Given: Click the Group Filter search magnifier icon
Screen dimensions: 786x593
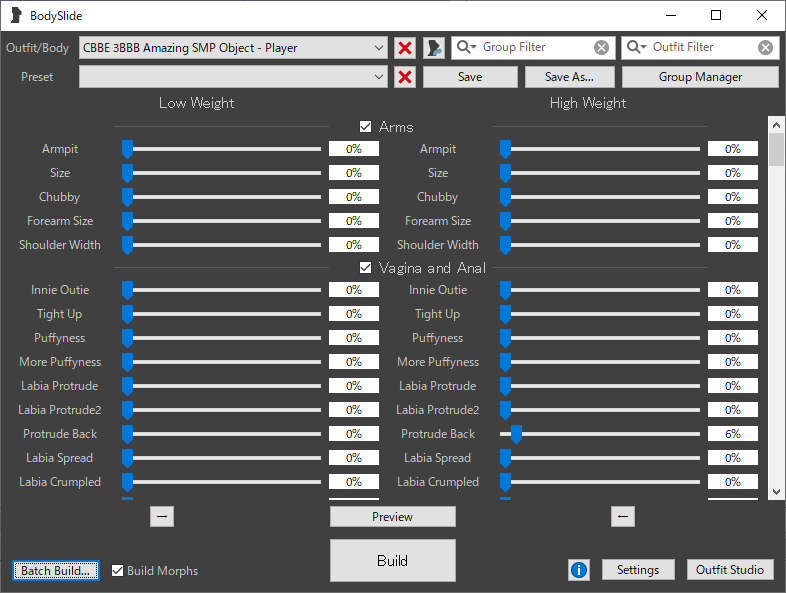Looking at the screenshot, I should pos(466,47).
